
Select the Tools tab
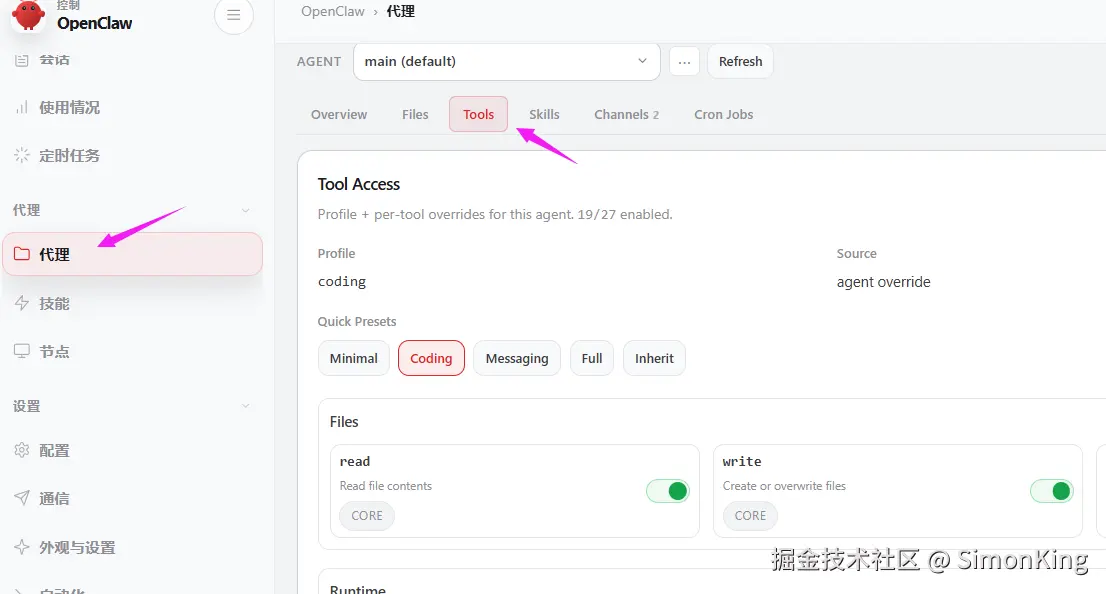click(x=478, y=114)
